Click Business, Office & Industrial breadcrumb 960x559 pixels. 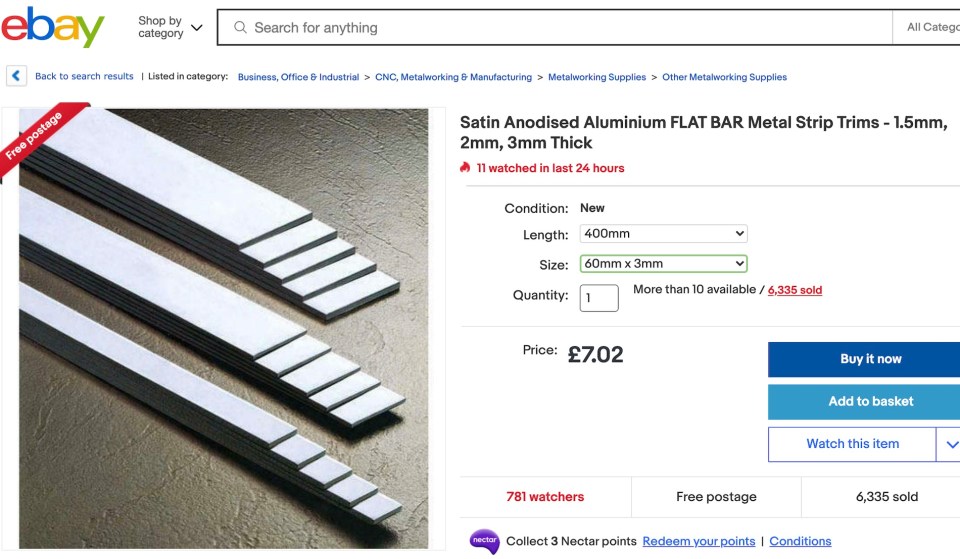coord(298,77)
